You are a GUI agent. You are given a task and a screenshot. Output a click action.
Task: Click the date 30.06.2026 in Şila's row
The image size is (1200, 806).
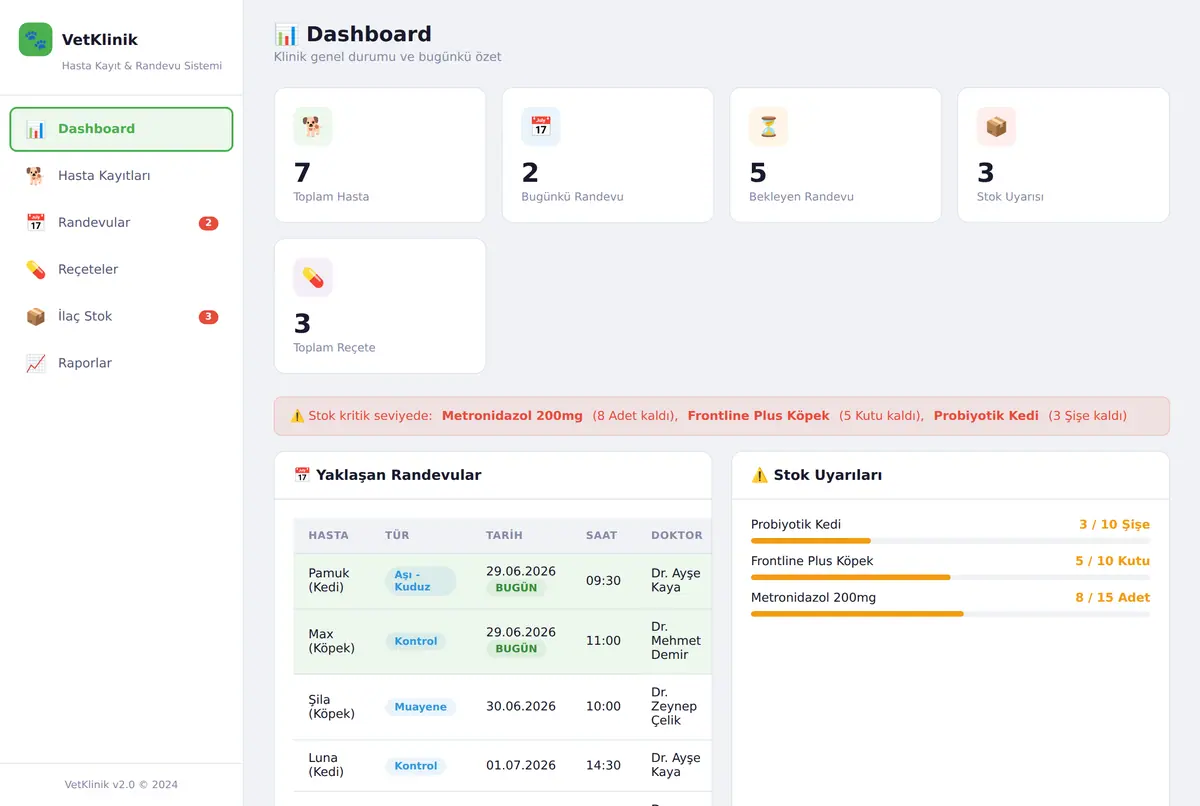pos(521,707)
